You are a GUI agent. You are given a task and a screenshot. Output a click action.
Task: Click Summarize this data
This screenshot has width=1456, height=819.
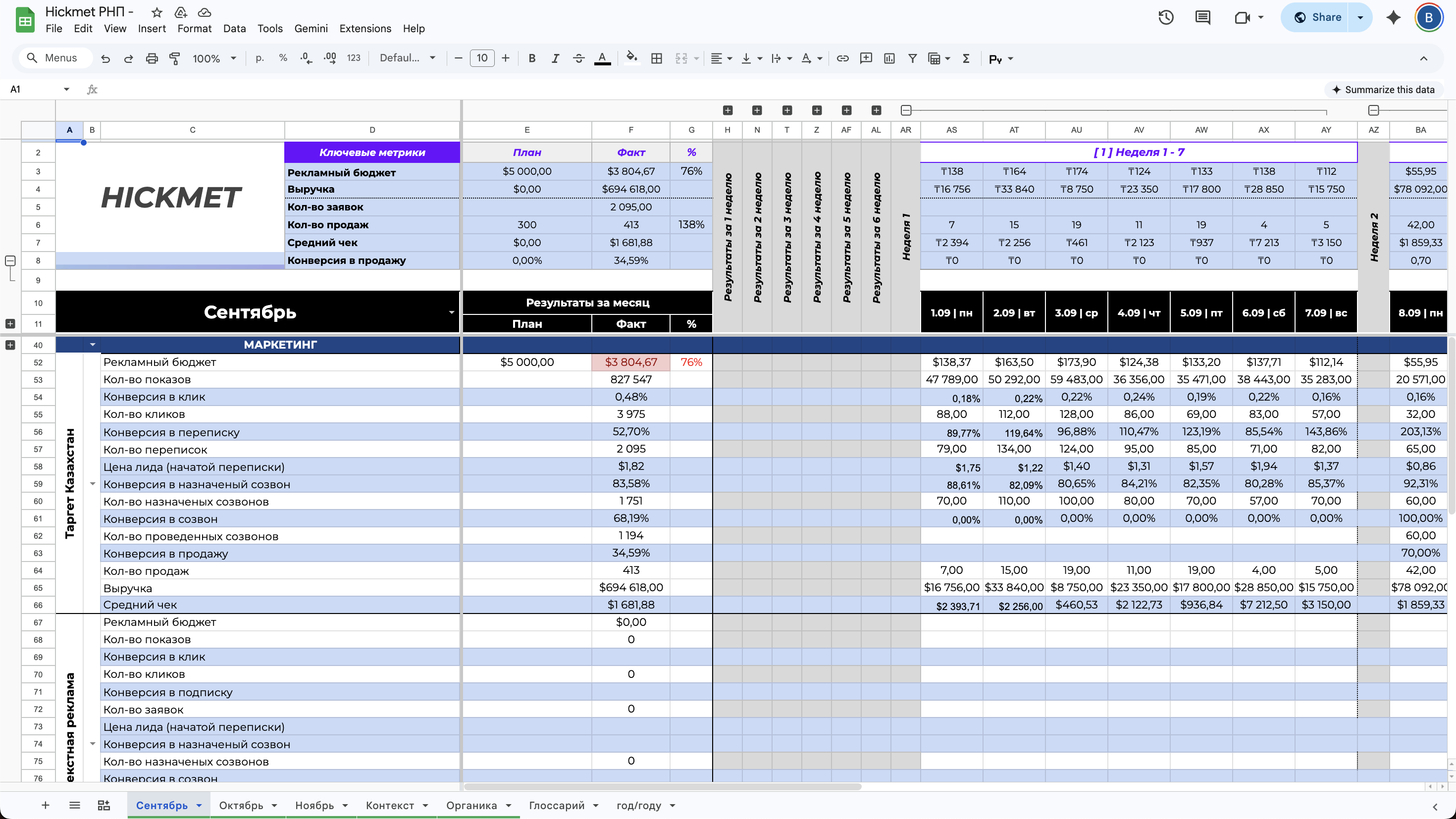pos(1383,89)
